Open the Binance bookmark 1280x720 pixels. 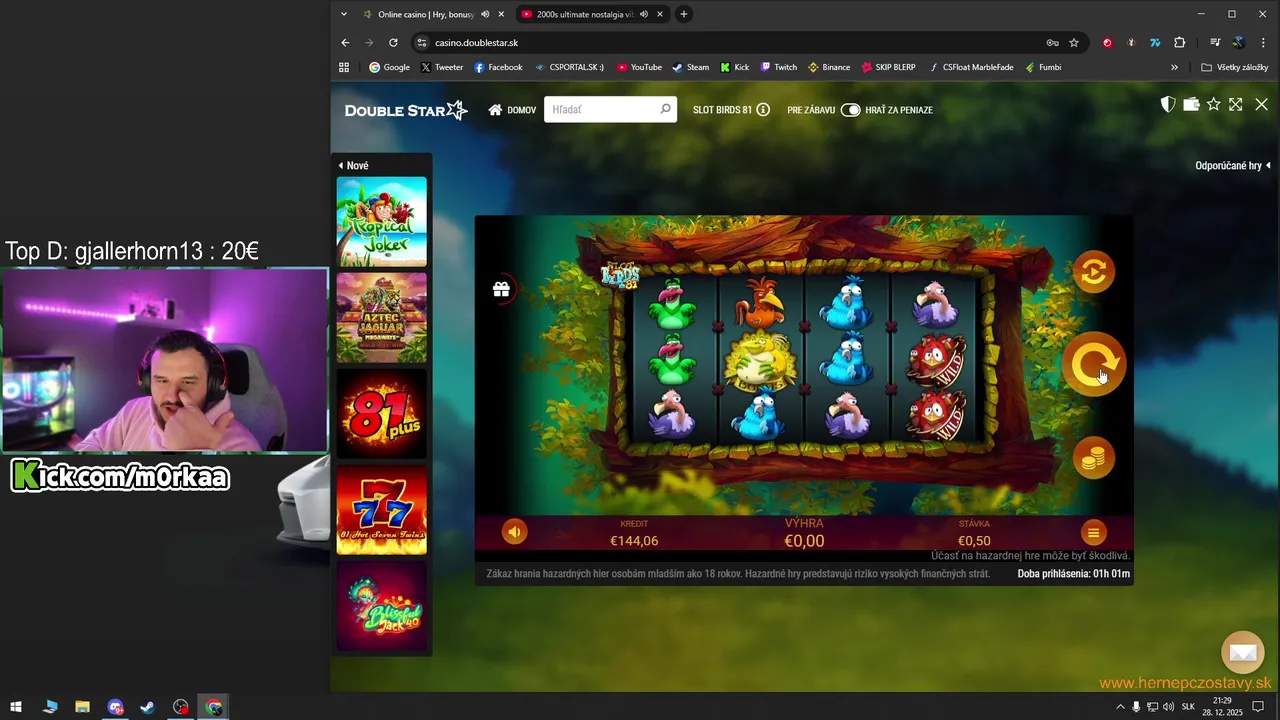click(x=829, y=67)
